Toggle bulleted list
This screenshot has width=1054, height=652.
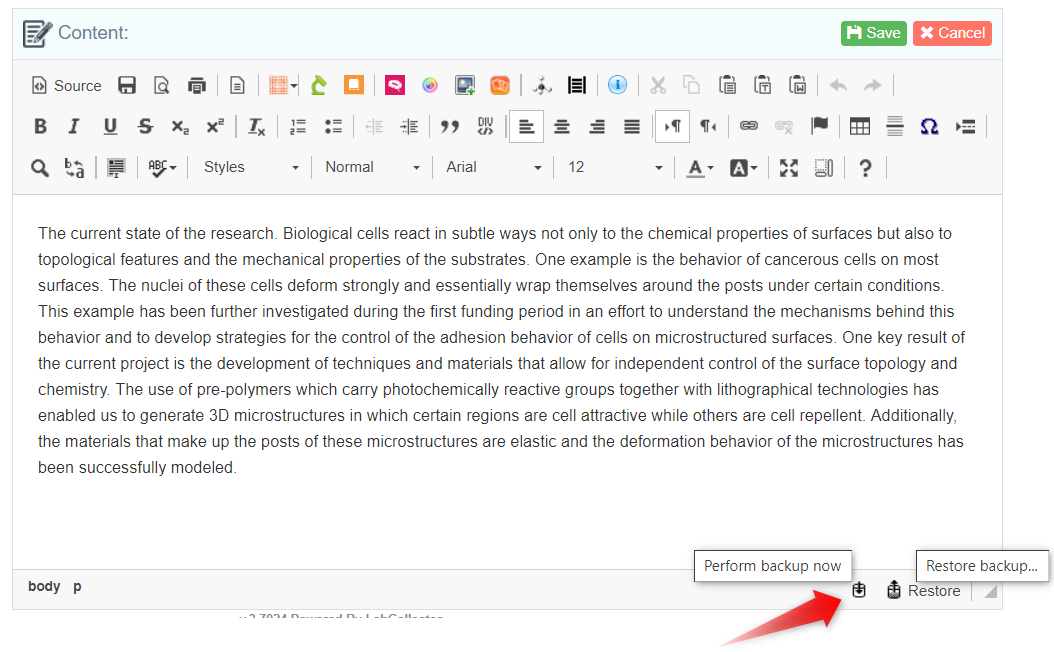[x=333, y=126]
